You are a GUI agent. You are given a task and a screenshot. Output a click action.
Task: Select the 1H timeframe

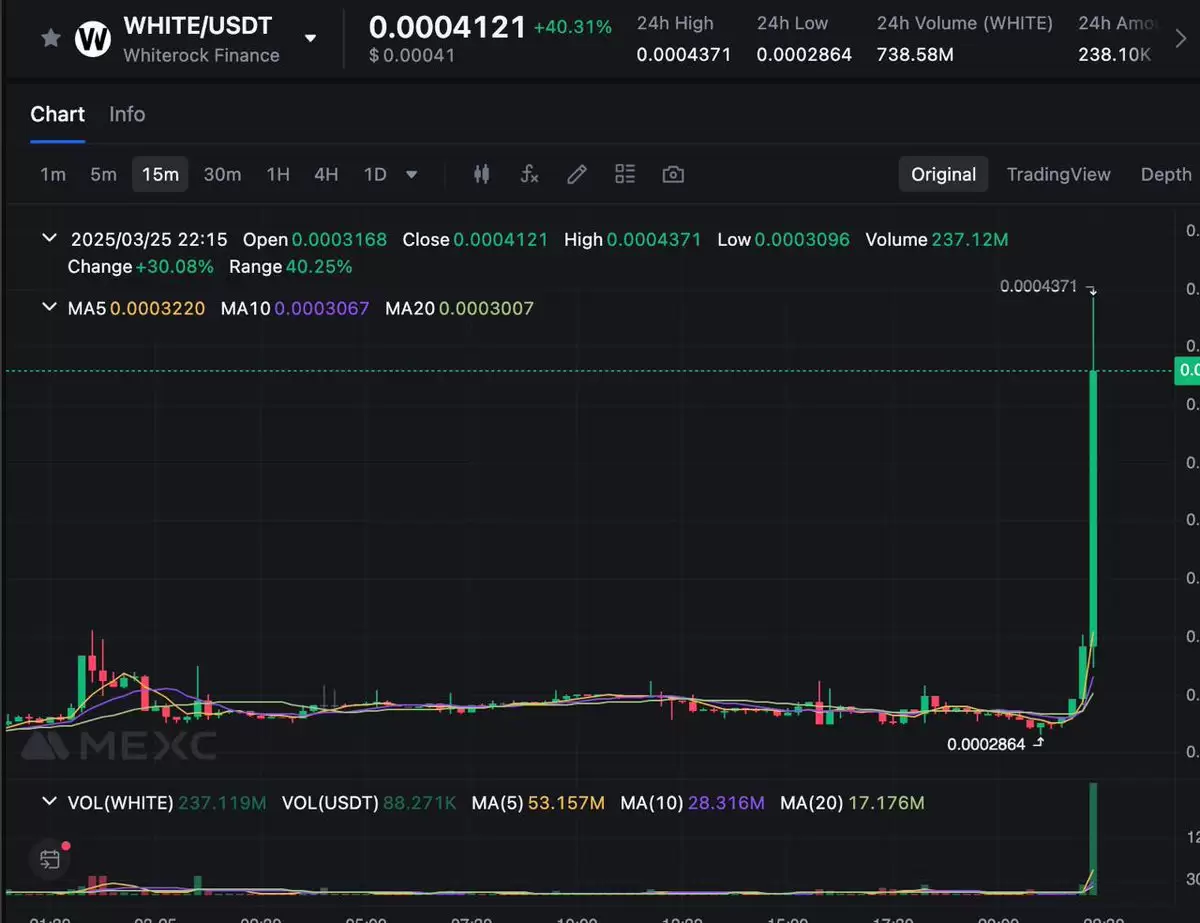click(x=278, y=174)
